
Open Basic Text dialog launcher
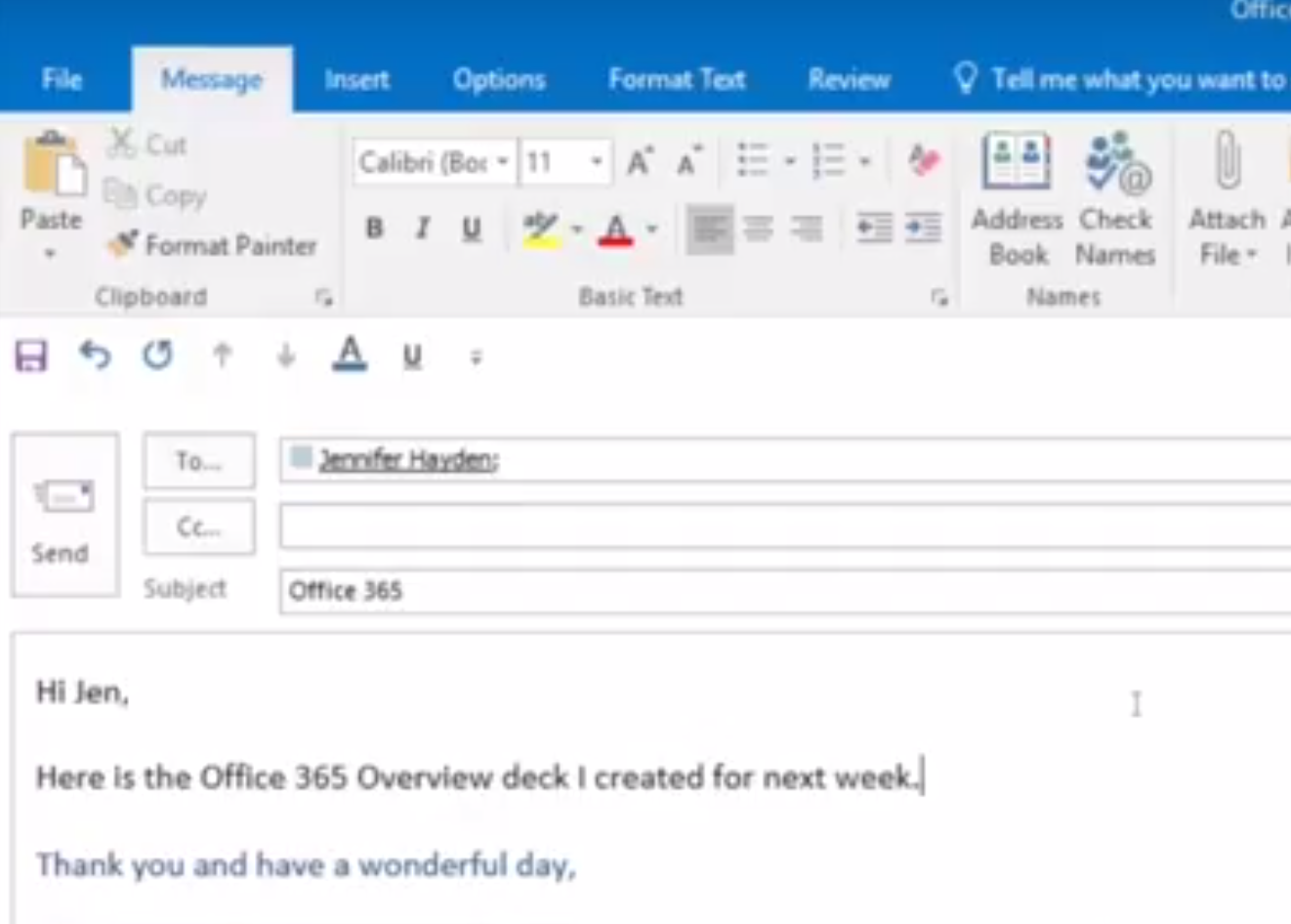[939, 298]
